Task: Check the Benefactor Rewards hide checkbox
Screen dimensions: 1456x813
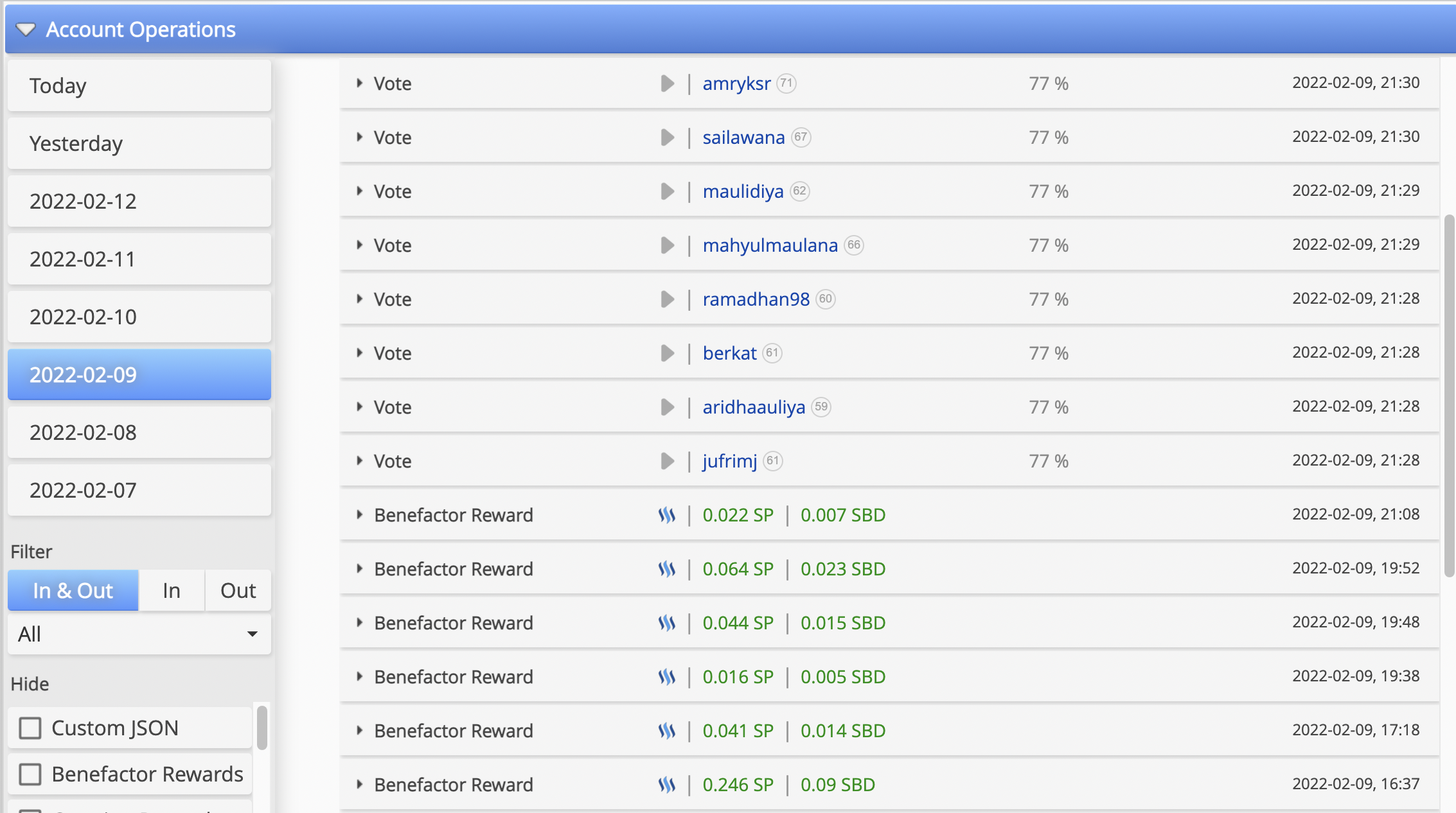Action: click(x=30, y=774)
